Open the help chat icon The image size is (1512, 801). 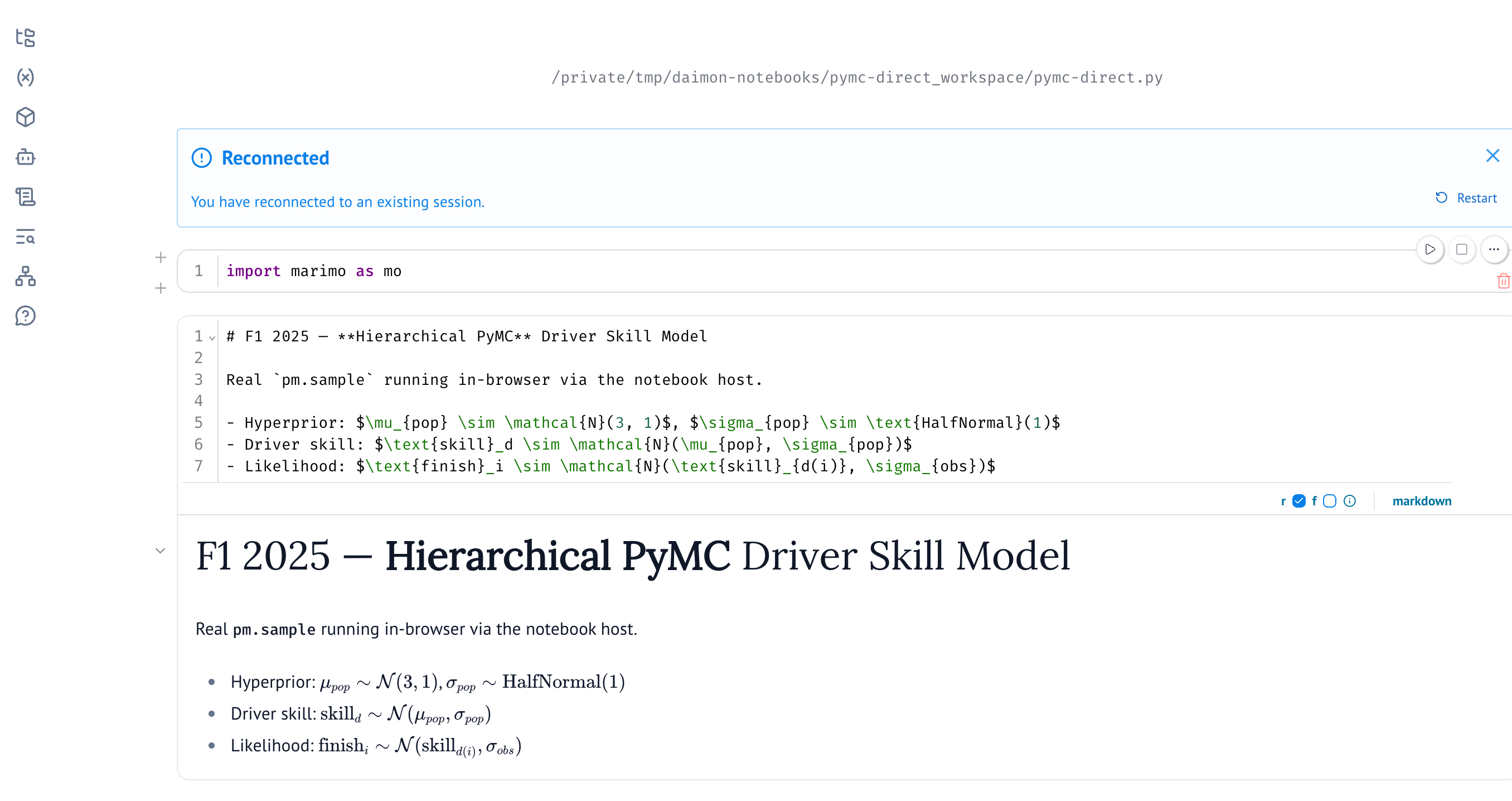point(25,316)
